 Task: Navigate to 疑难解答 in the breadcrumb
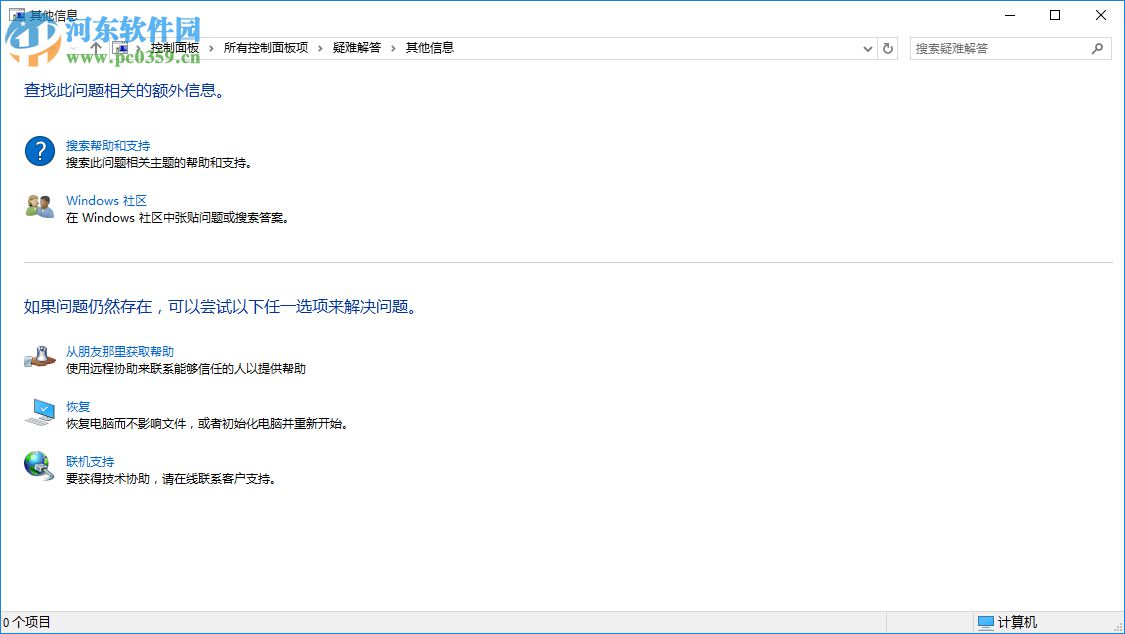coord(357,47)
